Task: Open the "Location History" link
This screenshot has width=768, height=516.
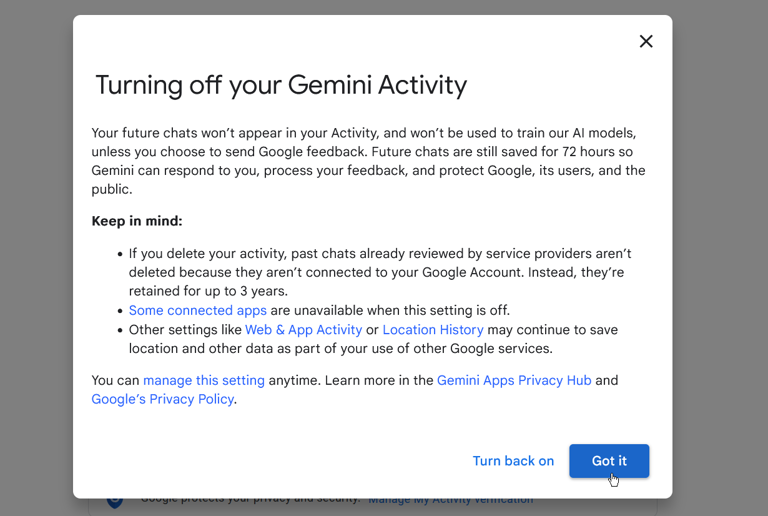Action: coord(433,330)
